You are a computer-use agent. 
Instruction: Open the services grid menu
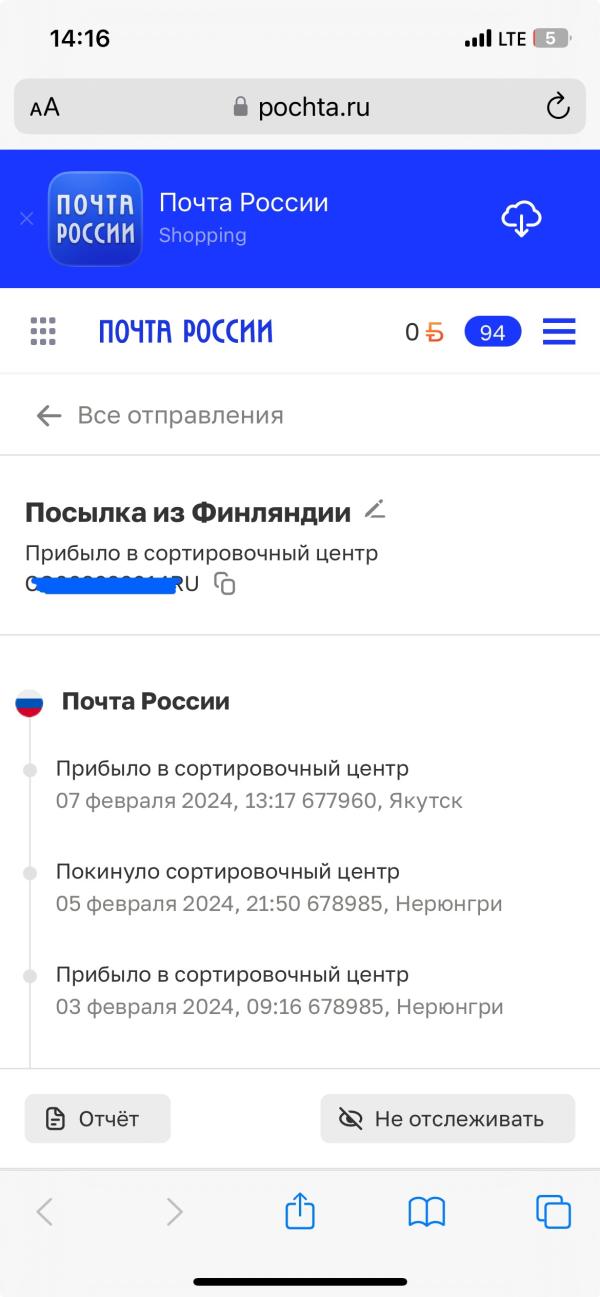(x=43, y=331)
